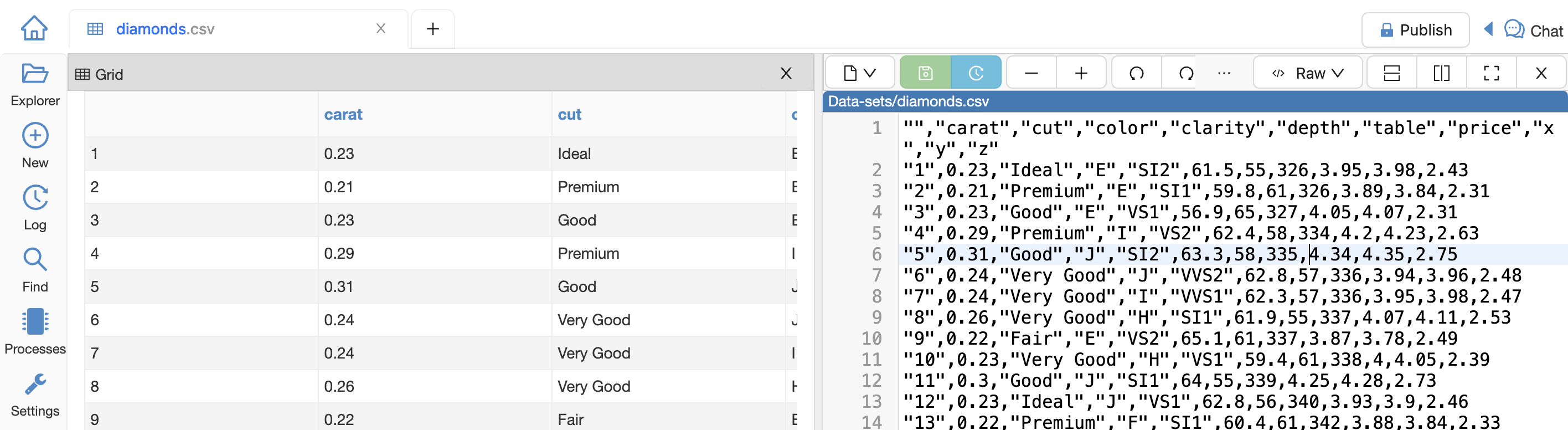Viewport: 1568px width, 430px height.
Task: Save the file with green disk button
Action: 925,74
